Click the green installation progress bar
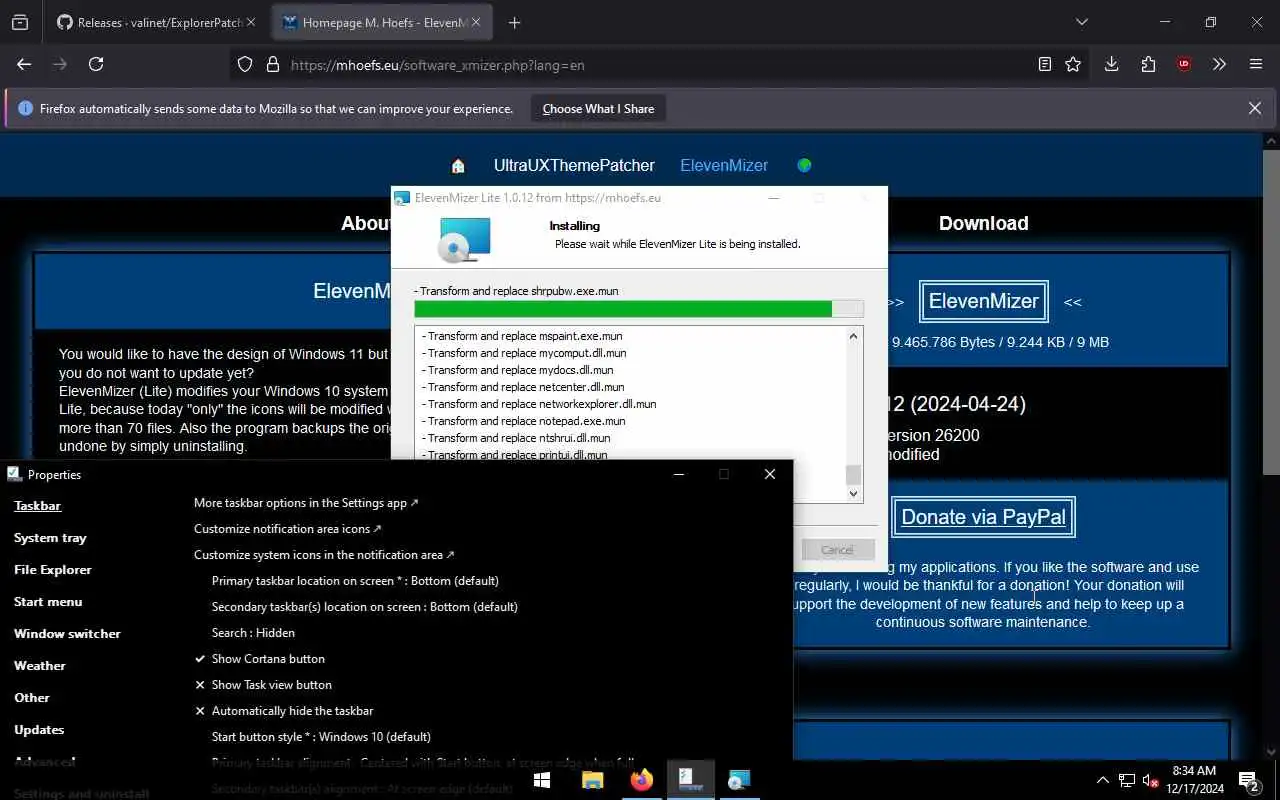The image size is (1280, 800). coord(638,309)
